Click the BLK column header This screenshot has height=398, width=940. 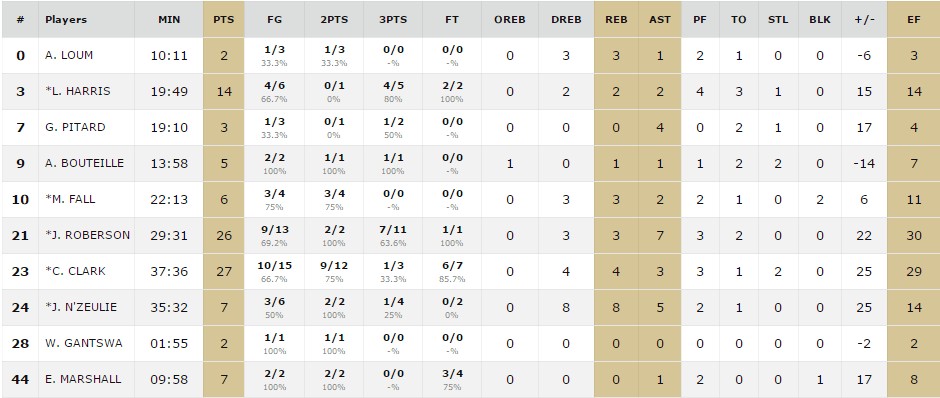tap(820, 19)
